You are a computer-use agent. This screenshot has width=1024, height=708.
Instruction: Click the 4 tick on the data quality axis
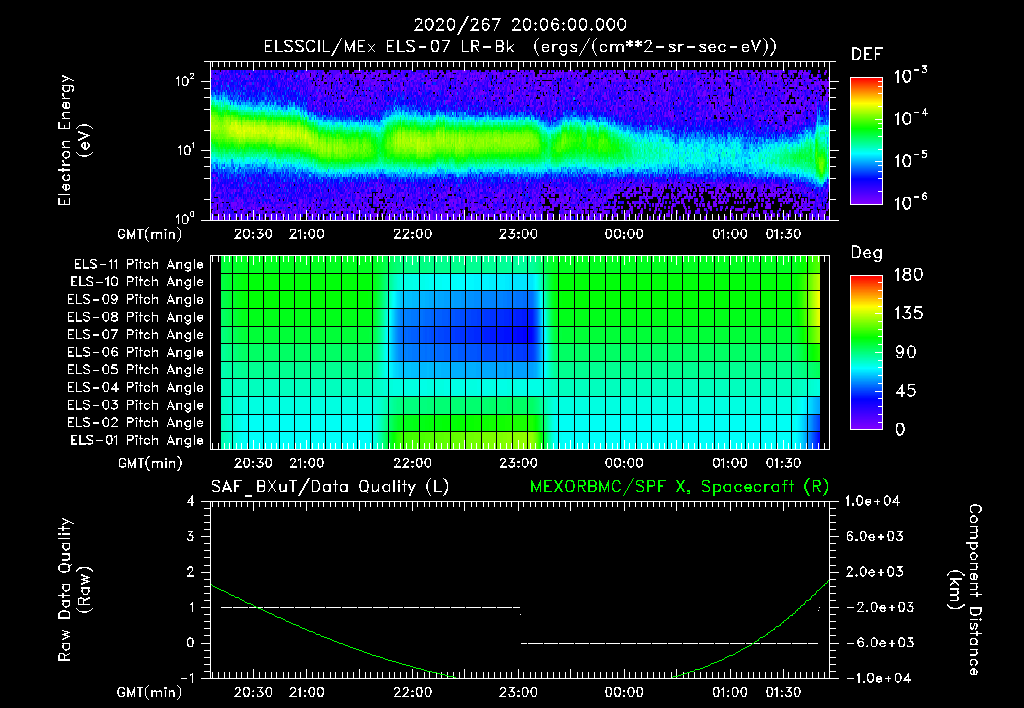(191, 501)
